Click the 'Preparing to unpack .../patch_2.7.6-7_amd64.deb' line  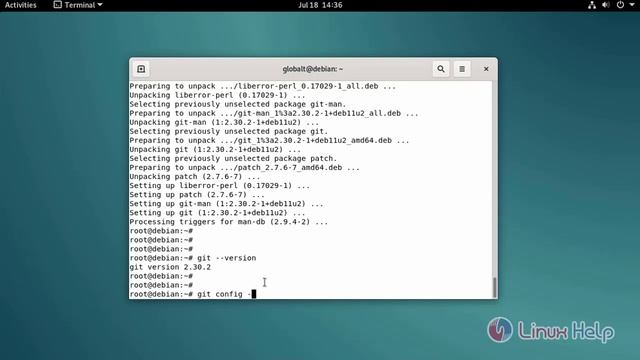244,167
